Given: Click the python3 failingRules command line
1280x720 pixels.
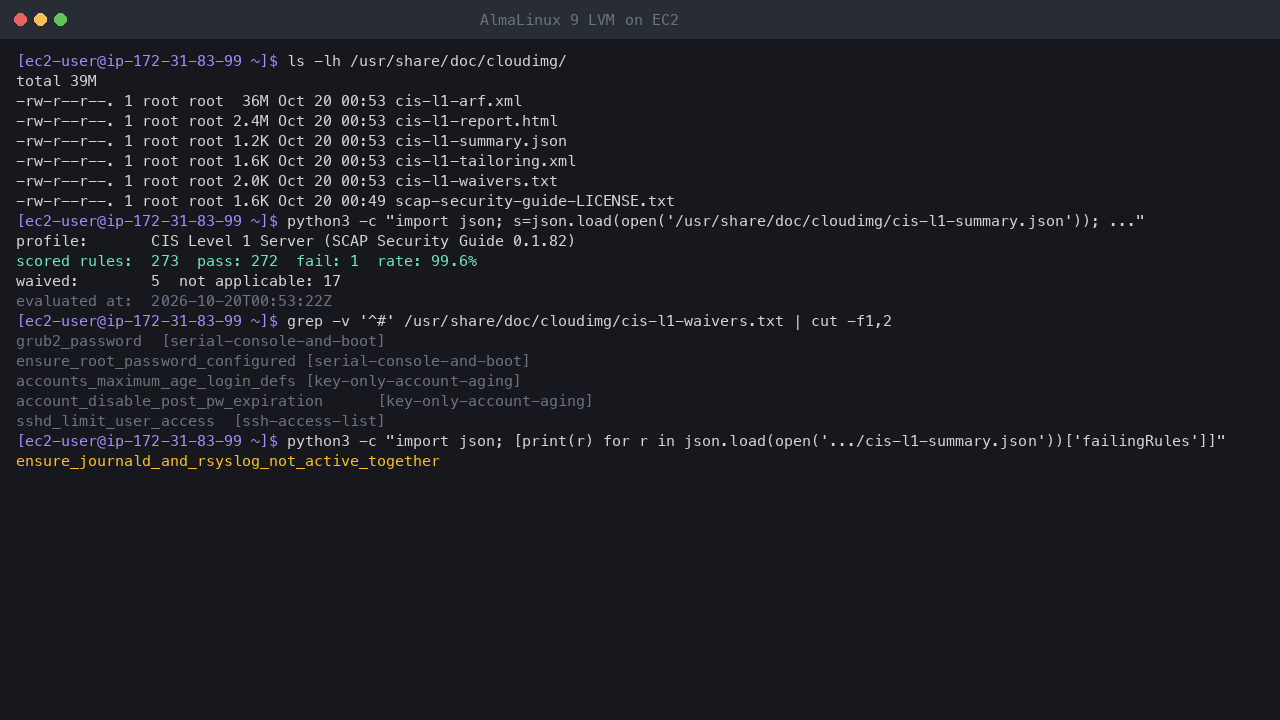Looking at the screenshot, I should (756, 441).
